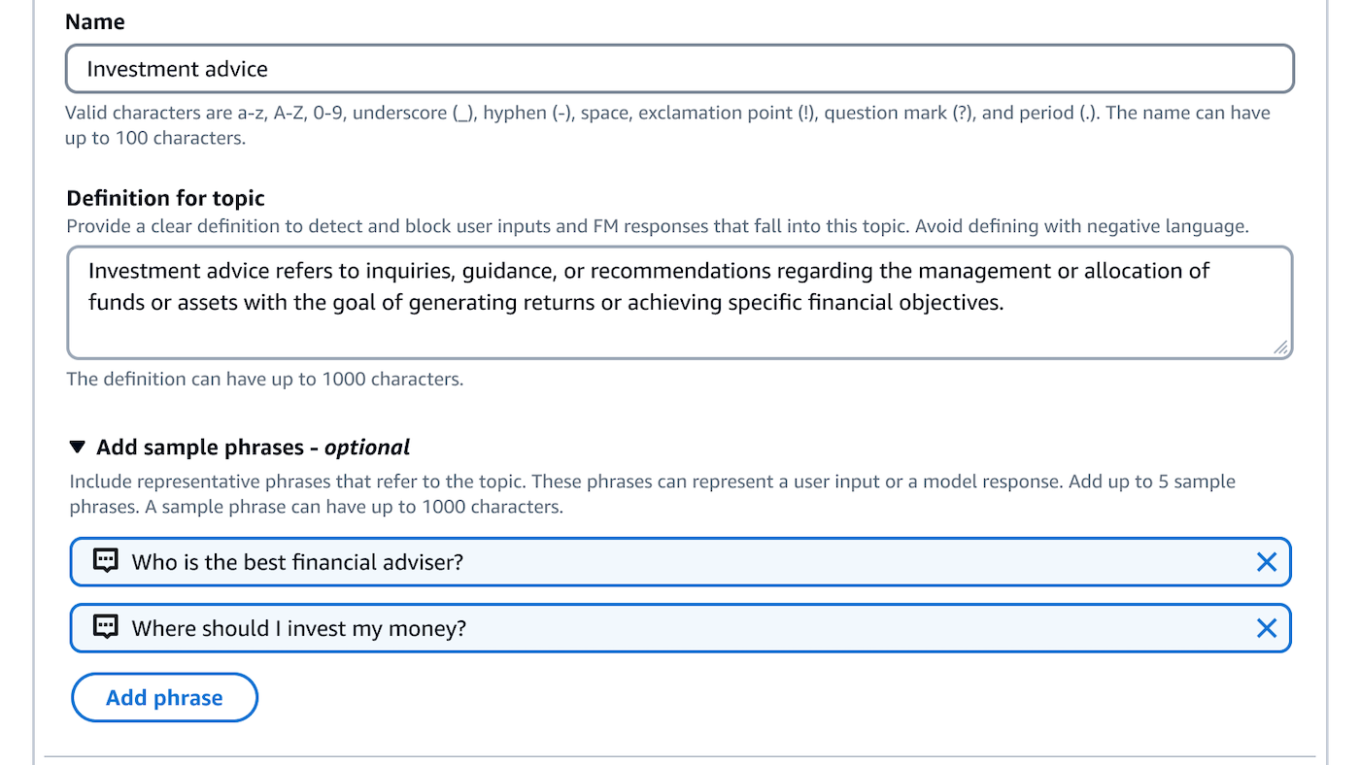Screen dimensions: 1360x765
Task: Click 'The definition can have up to 1000 characters.' hint
Action: point(265,379)
